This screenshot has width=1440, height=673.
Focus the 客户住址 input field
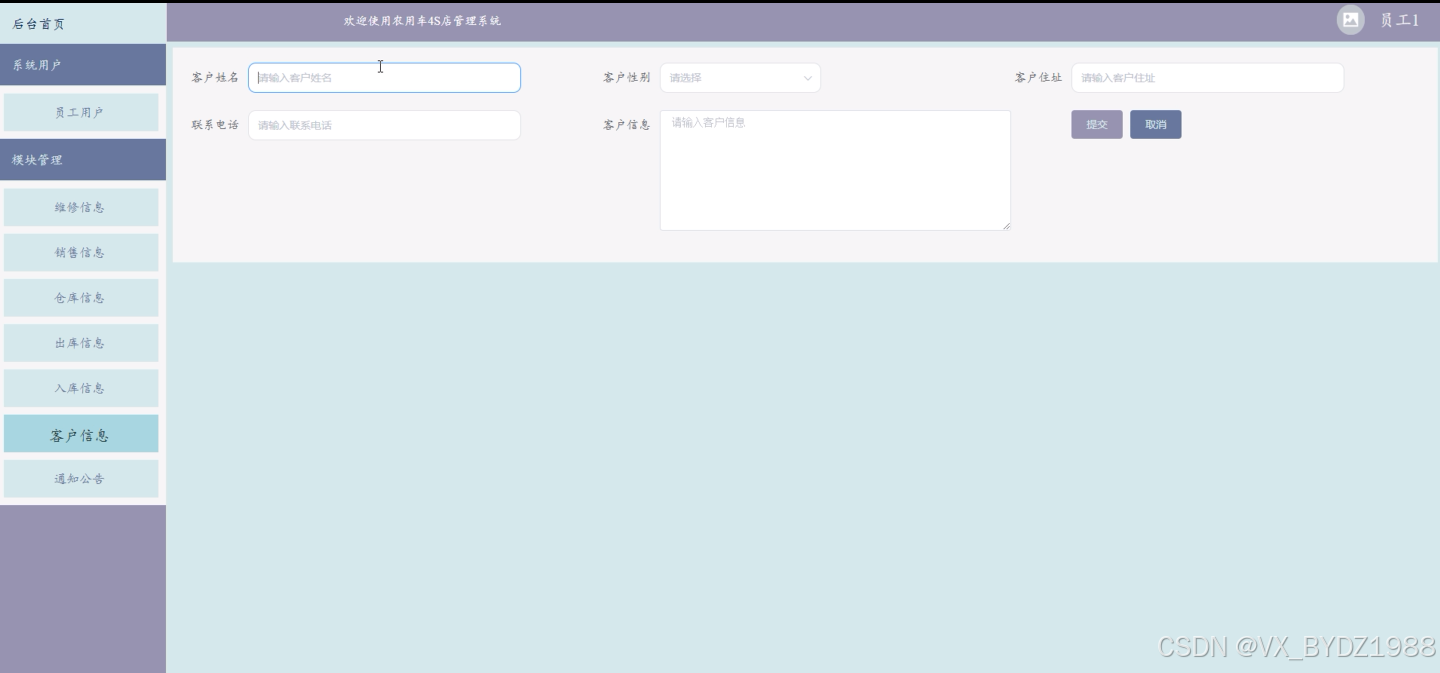[1207, 78]
